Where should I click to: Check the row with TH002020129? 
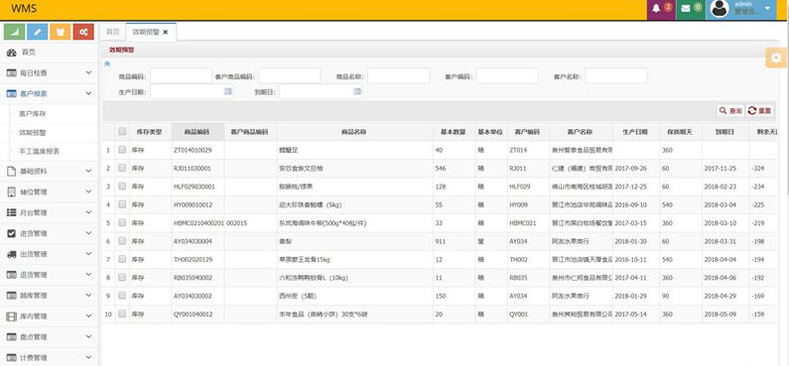click(122, 259)
